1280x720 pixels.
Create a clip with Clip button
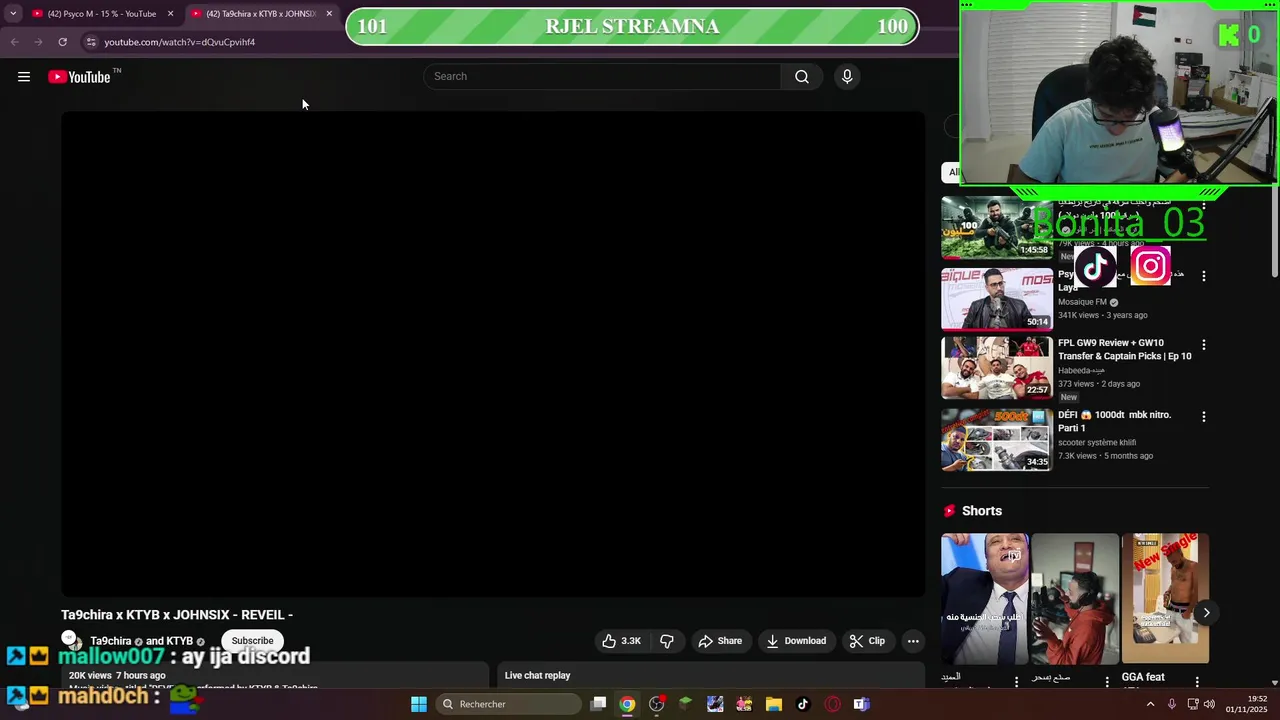coord(867,641)
